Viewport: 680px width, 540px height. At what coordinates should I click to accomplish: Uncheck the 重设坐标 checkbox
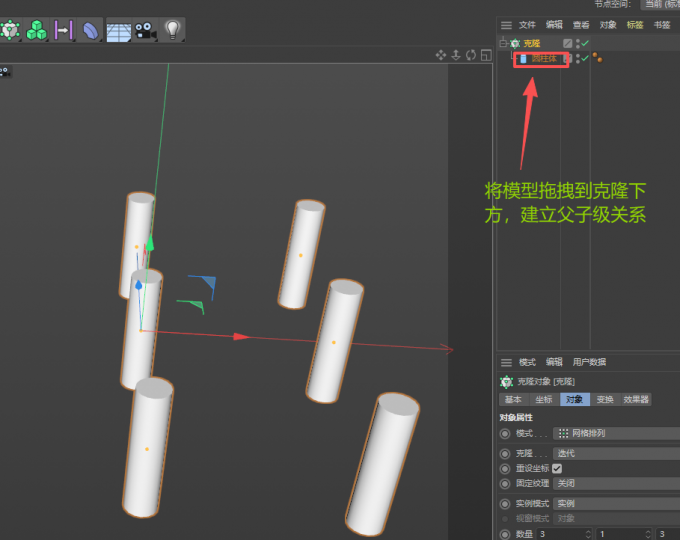[x=557, y=468]
